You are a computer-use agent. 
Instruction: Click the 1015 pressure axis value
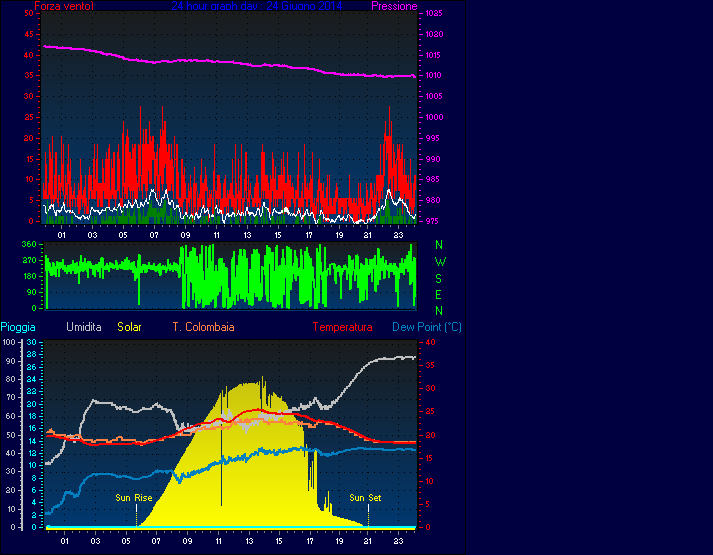coord(434,55)
